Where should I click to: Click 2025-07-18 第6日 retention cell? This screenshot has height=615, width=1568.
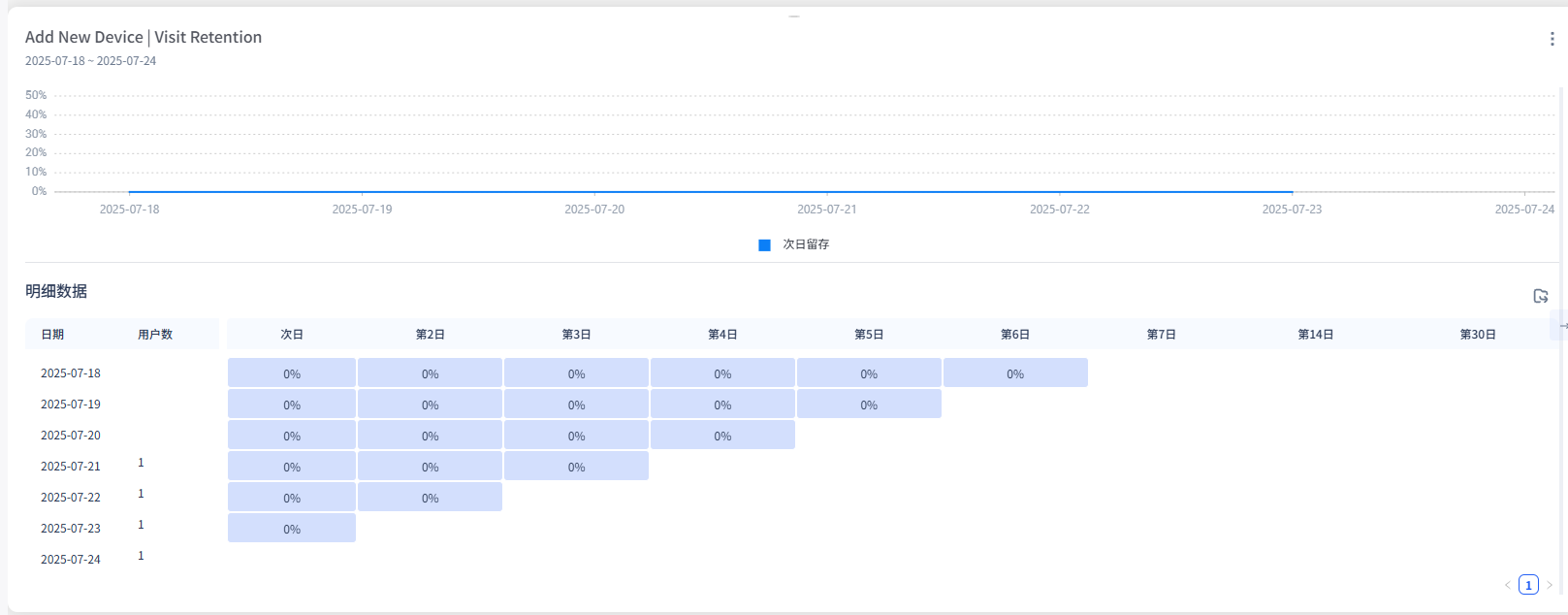click(1015, 373)
